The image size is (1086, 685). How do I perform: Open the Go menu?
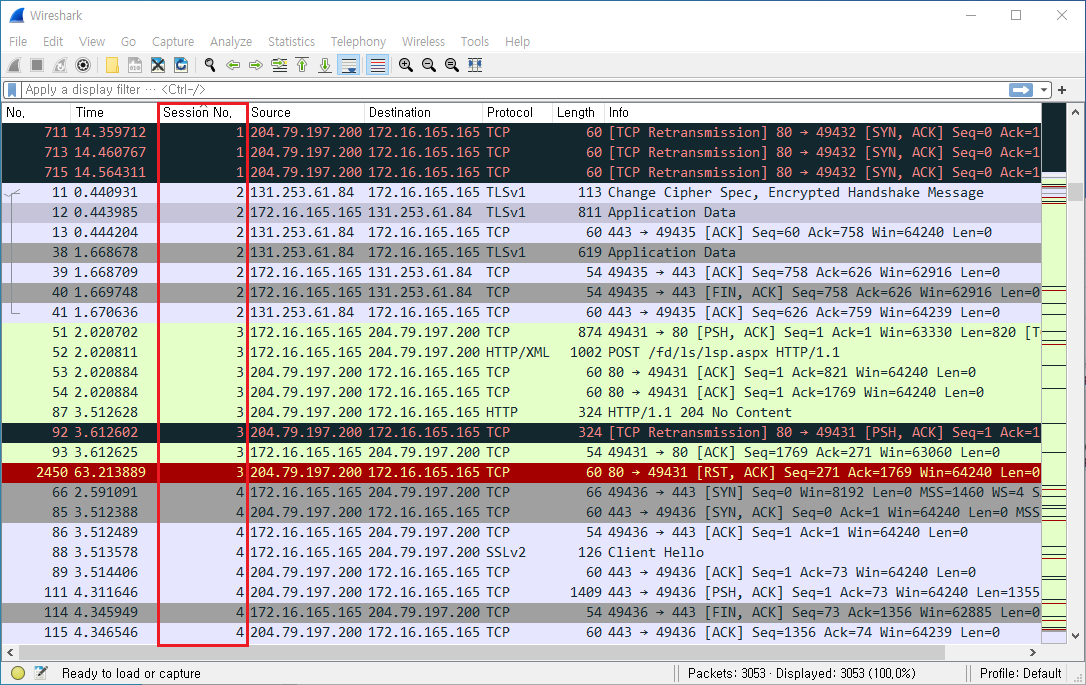pyautogui.click(x=128, y=42)
